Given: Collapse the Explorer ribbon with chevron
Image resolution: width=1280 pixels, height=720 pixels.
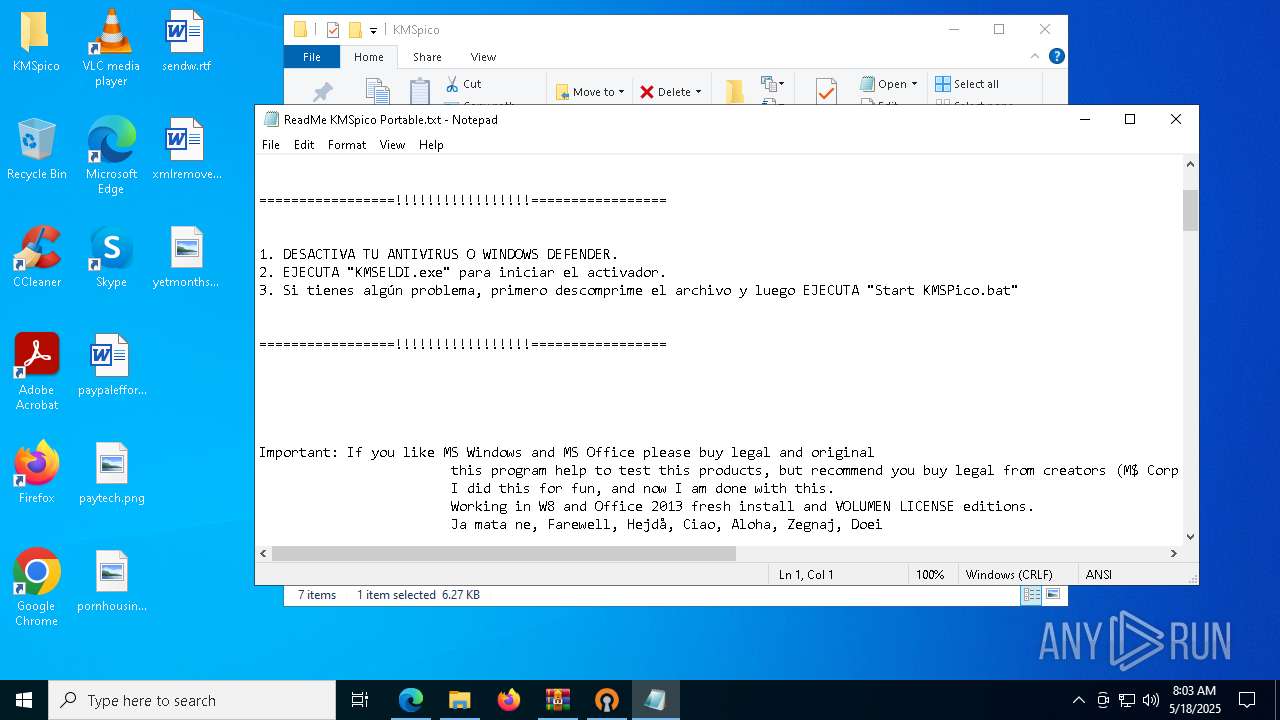Looking at the screenshot, I should [1036, 57].
